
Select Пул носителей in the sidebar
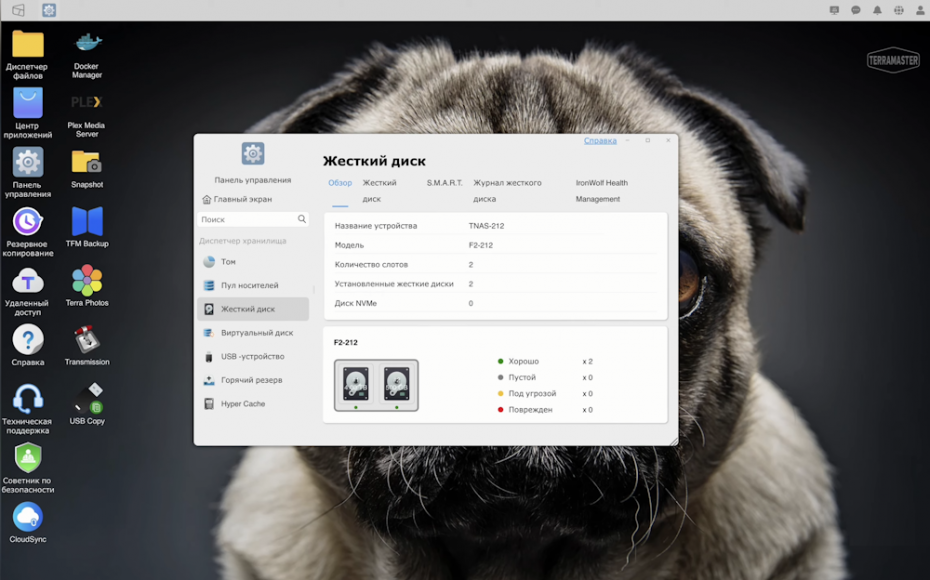tap(253, 285)
